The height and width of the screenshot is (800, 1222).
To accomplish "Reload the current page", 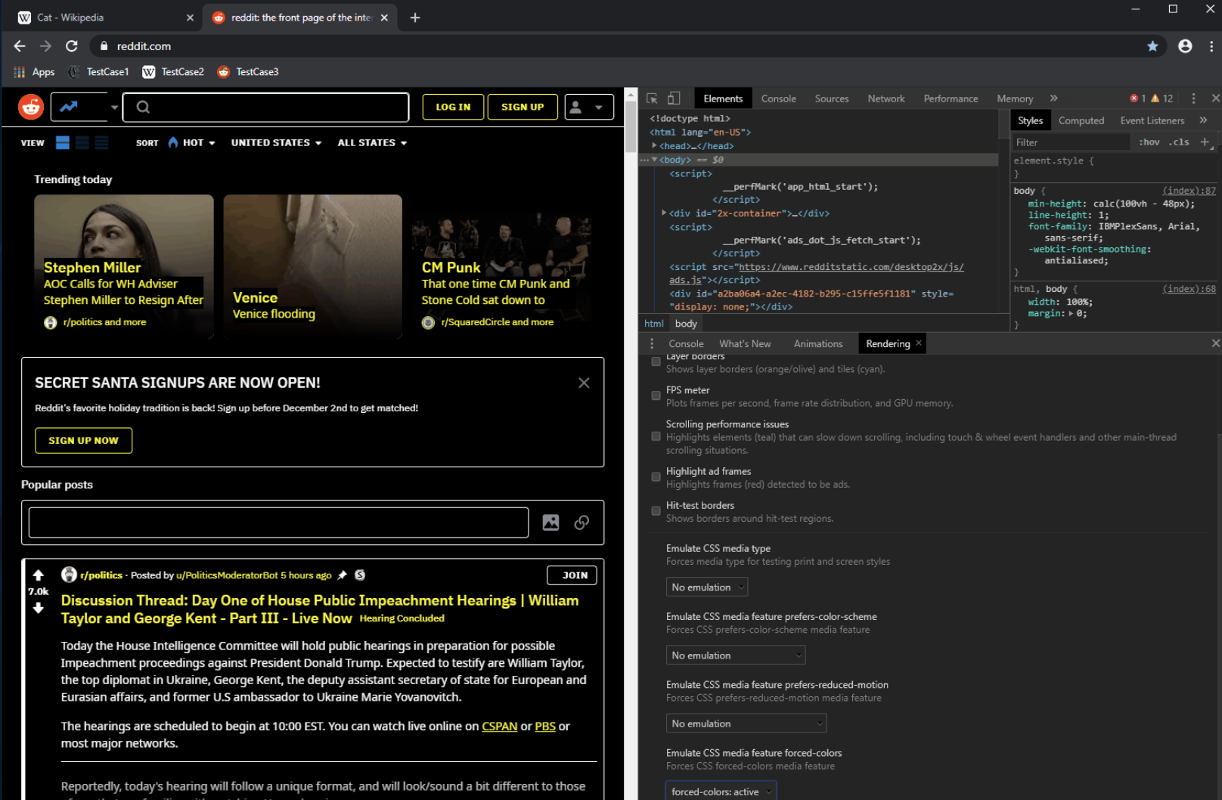I will [71, 46].
